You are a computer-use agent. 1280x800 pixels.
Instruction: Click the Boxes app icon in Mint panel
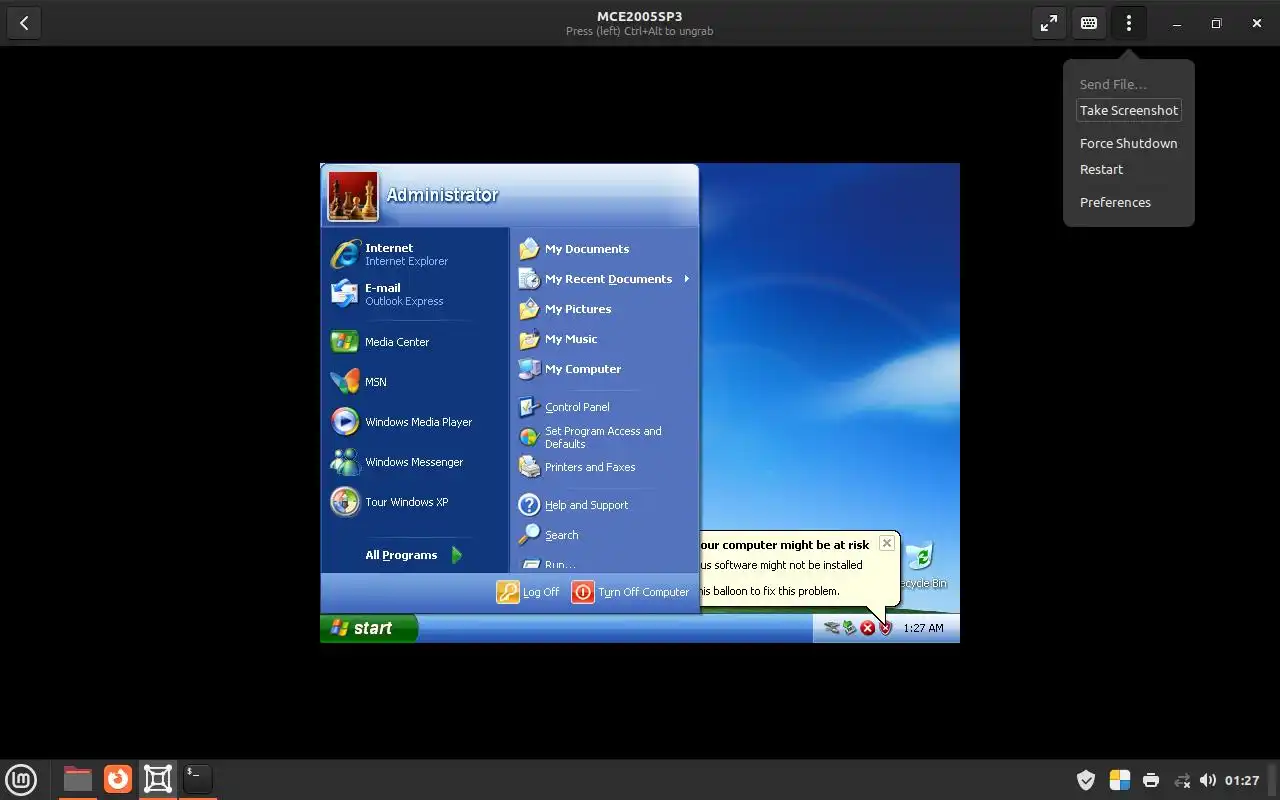(158, 779)
